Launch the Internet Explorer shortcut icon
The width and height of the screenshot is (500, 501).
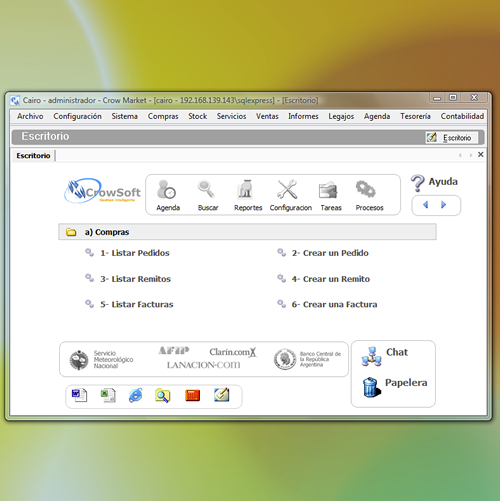pos(136,395)
